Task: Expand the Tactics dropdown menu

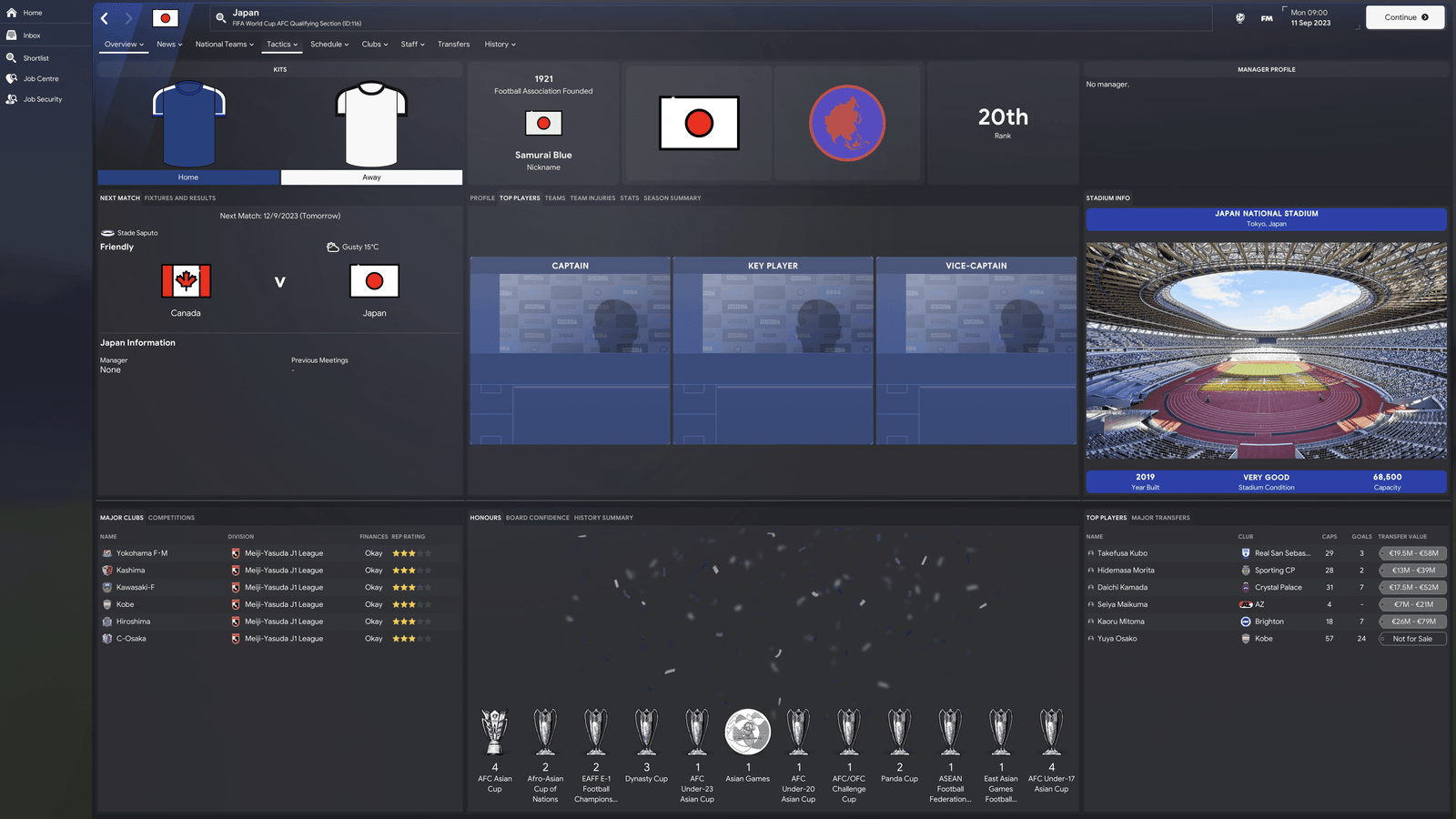Action: click(282, 45)
